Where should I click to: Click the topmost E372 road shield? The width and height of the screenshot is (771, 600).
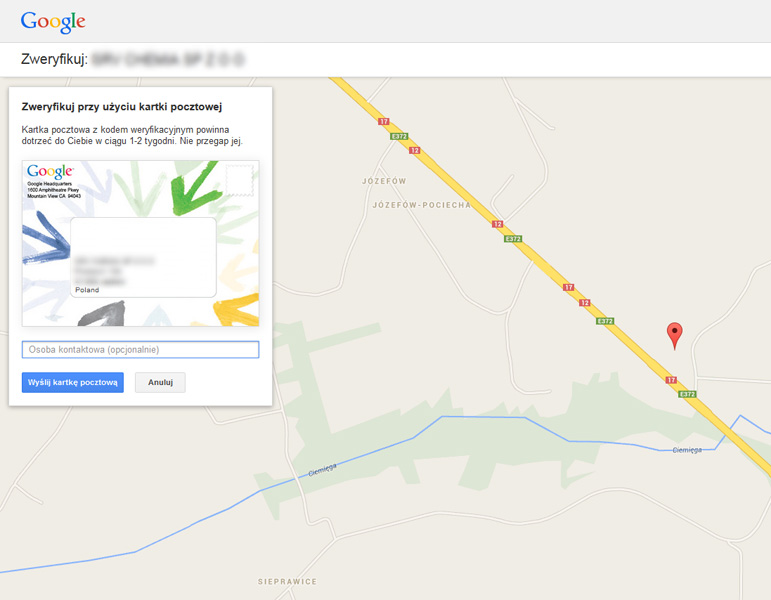[399, 136]
